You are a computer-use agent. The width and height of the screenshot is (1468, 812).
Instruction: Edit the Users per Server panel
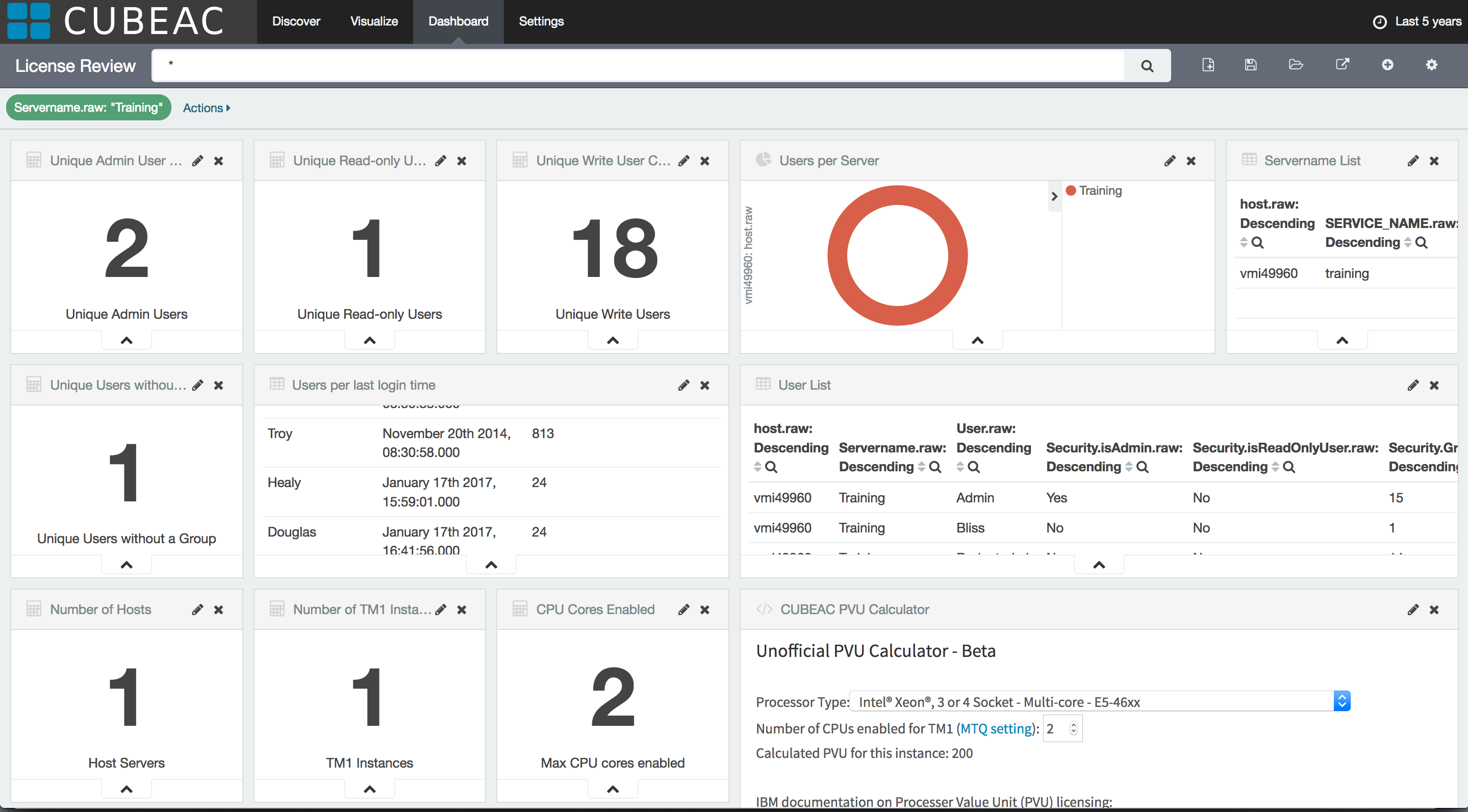pos(1170,161)
